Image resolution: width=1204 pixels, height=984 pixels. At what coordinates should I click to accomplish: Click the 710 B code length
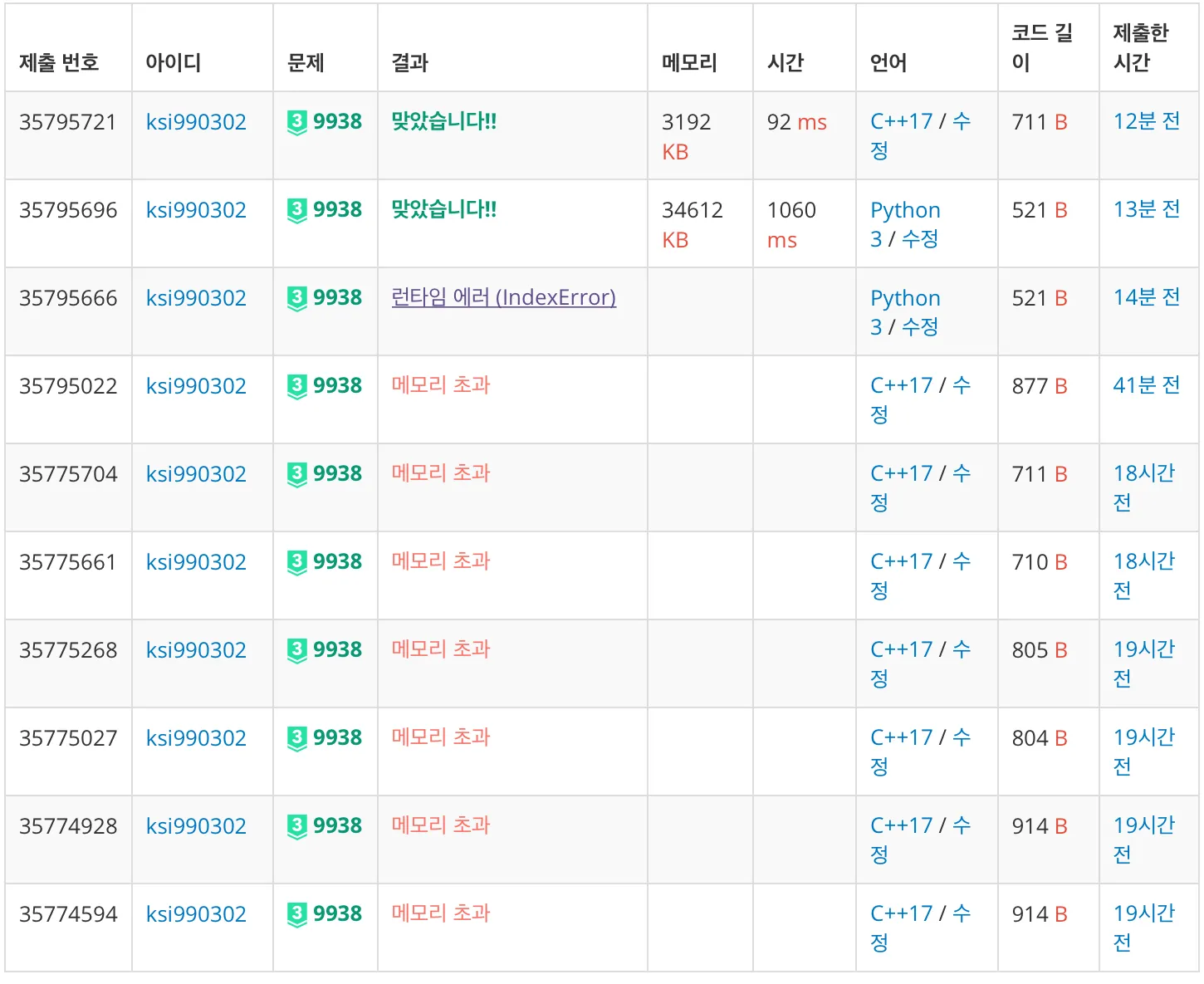(x=1039, y=562)
